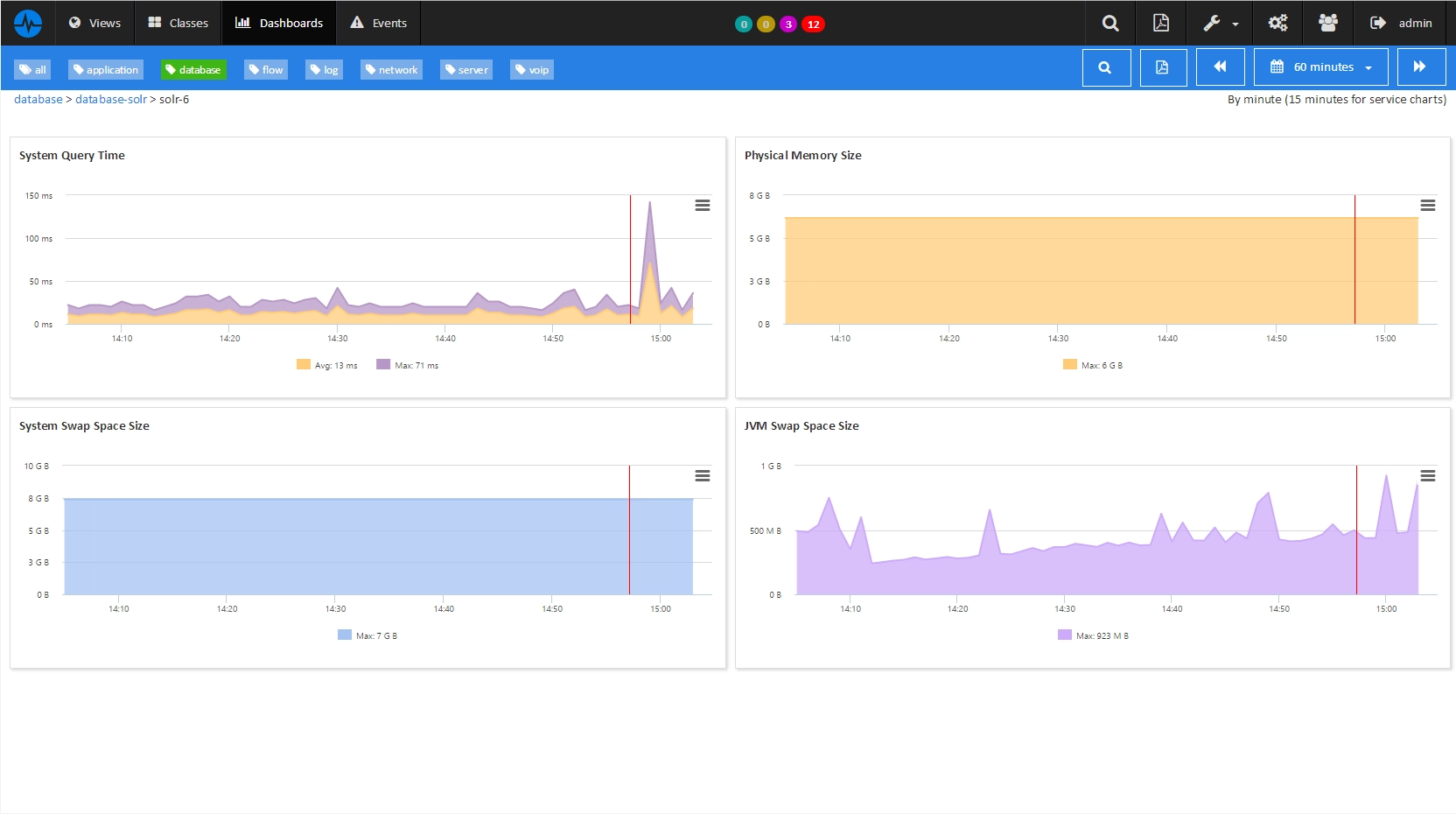
Task: Open System Query Time chart menu
Action: (x=703, y=206)
